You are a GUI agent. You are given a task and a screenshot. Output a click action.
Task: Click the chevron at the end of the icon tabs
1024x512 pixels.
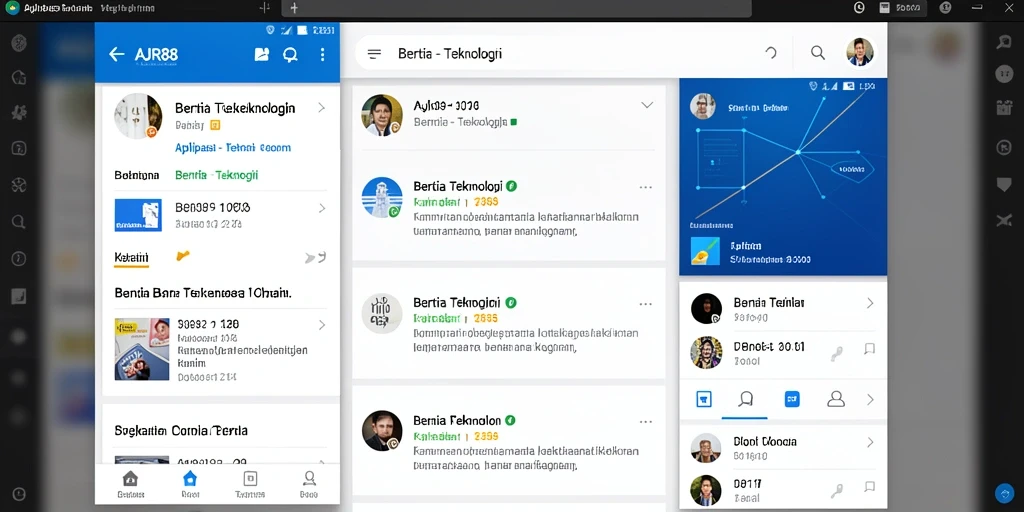(870, 399)
